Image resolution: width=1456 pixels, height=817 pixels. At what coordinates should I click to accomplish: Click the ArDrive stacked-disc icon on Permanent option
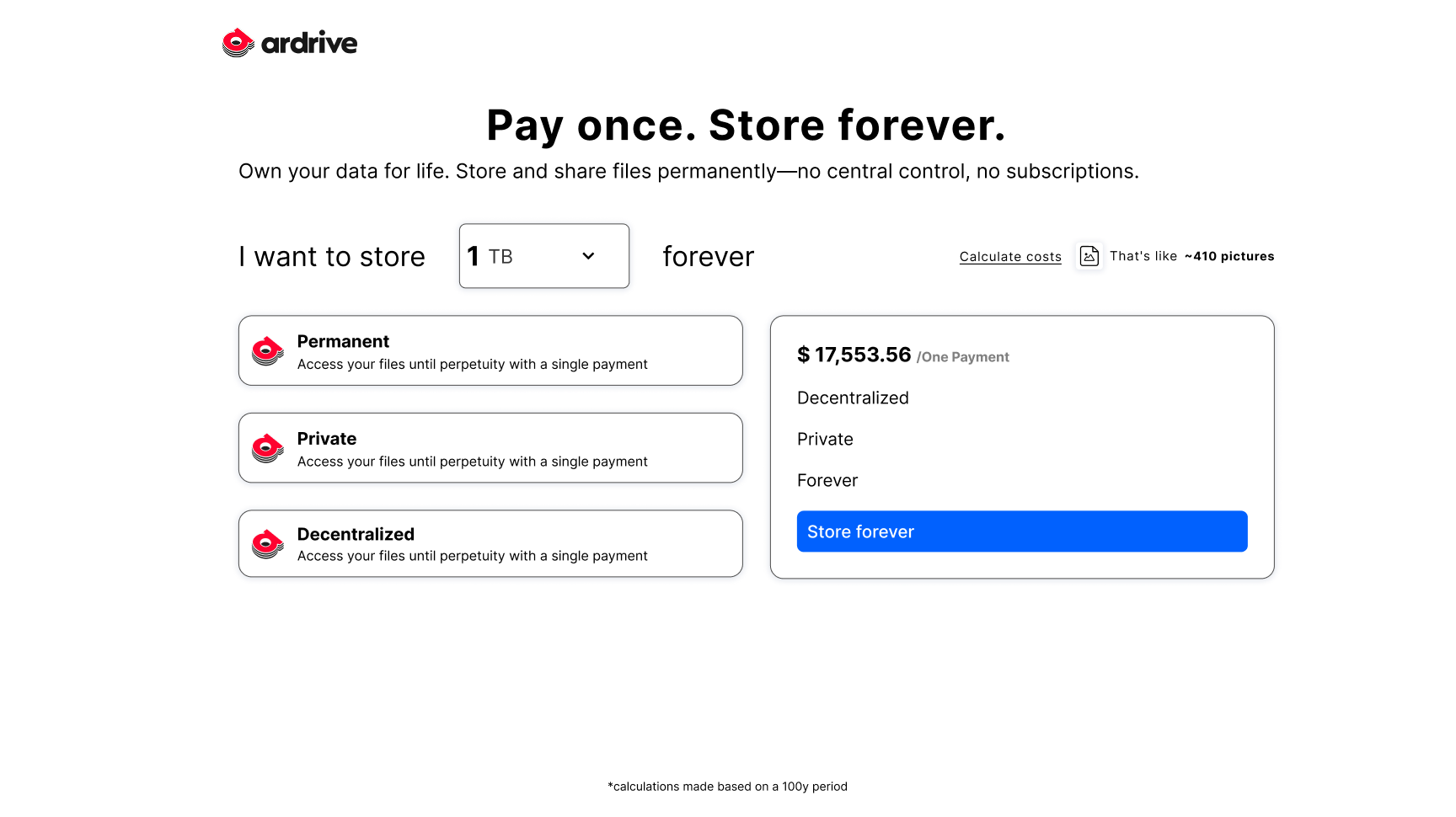(x=266, y=351)
